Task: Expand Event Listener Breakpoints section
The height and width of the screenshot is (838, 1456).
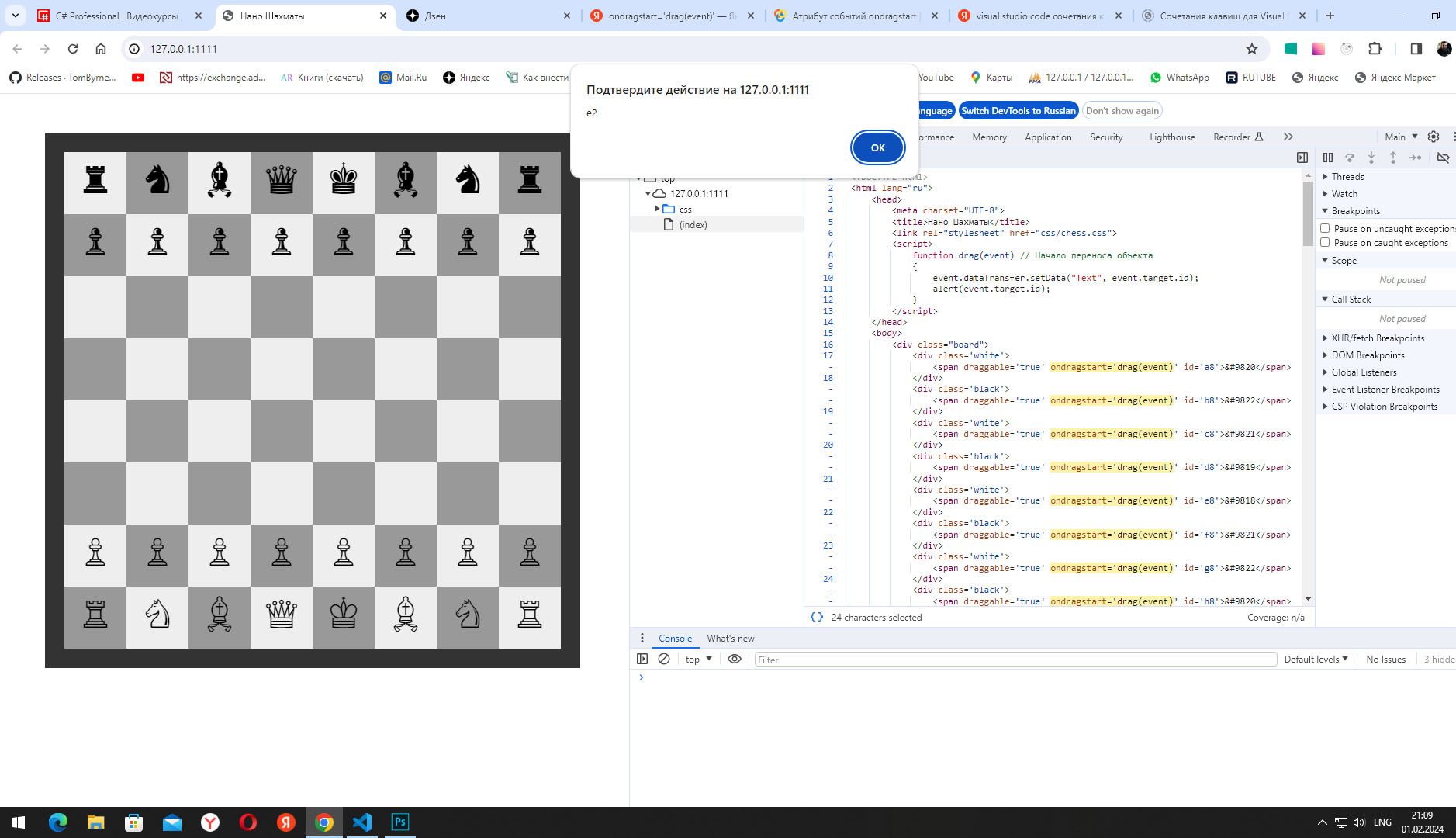Action: point(1385,390)
